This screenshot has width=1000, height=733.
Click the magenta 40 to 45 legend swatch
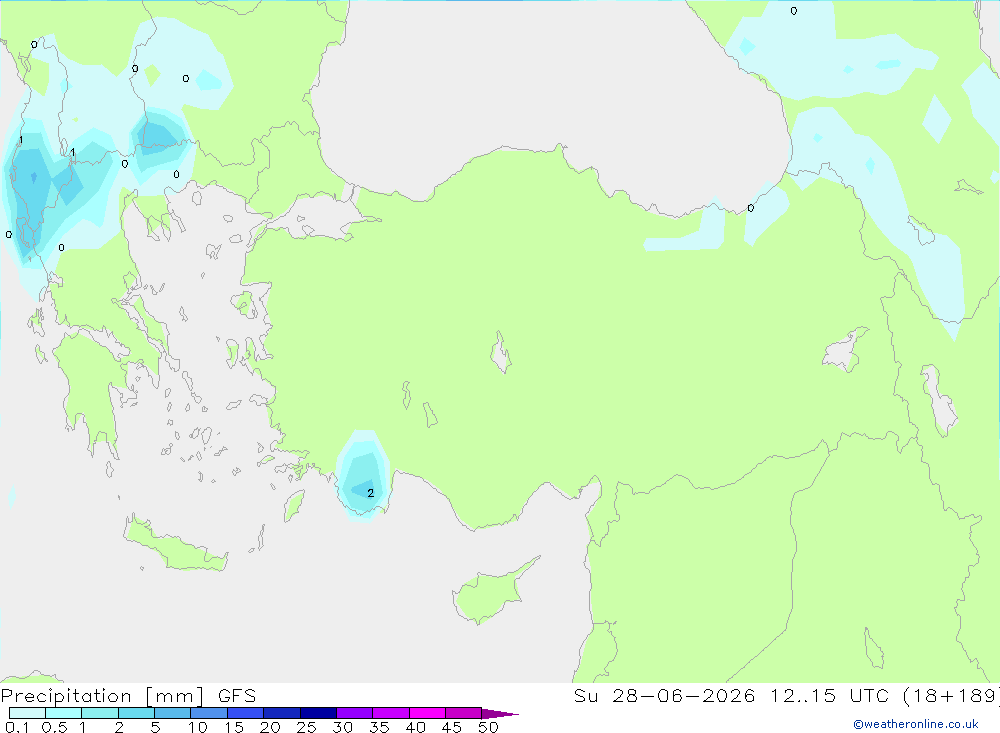(427, 713)
